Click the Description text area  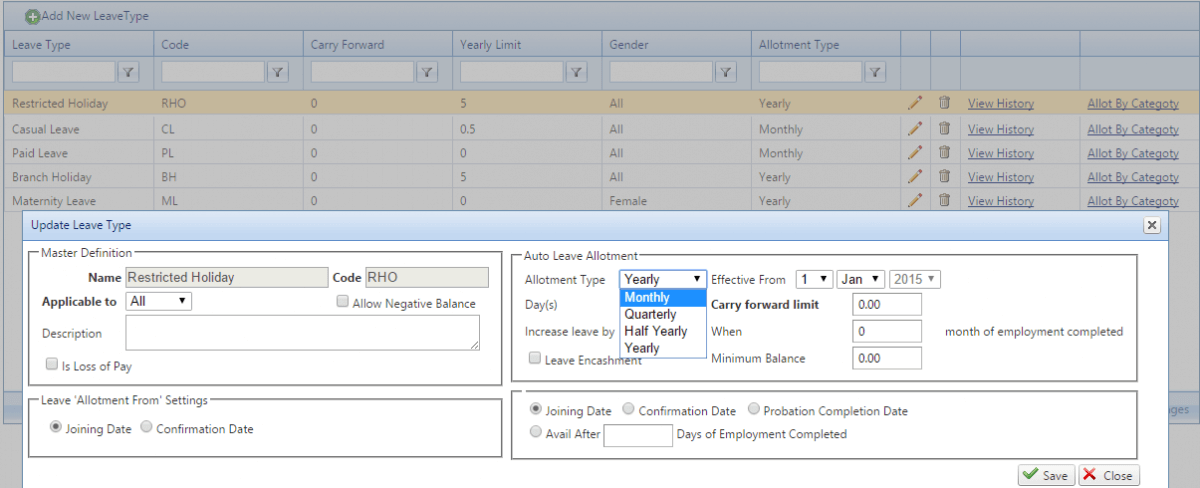[x=302, y=333]
